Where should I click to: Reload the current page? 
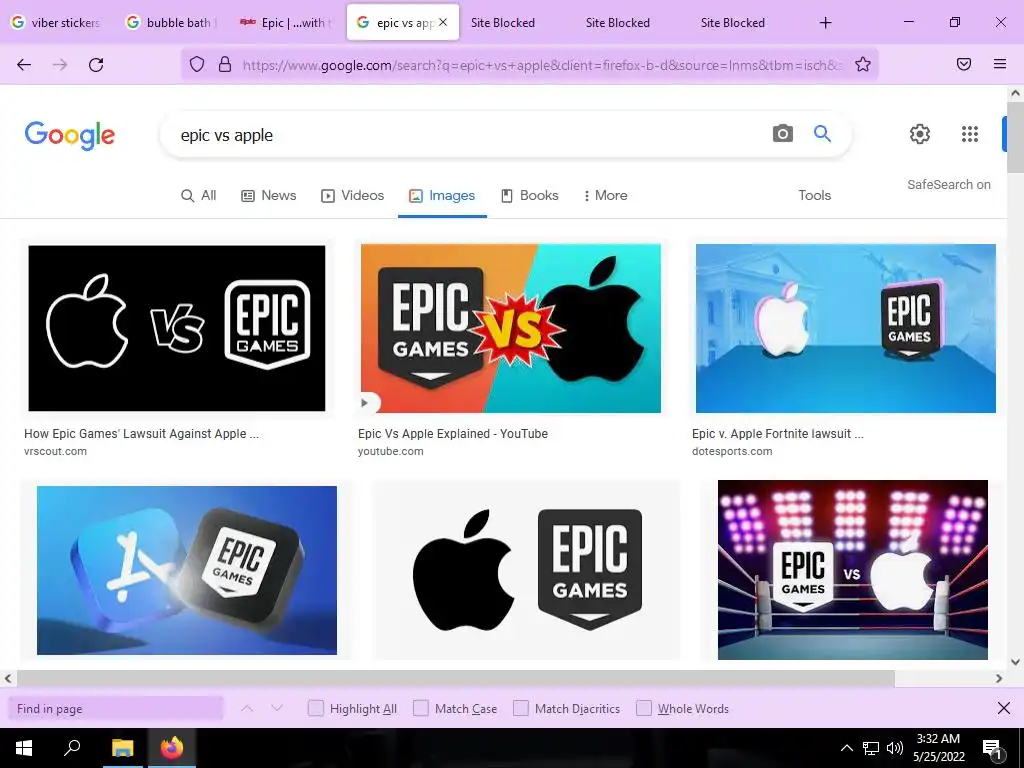pyautogui.click(x=96, y=64)
